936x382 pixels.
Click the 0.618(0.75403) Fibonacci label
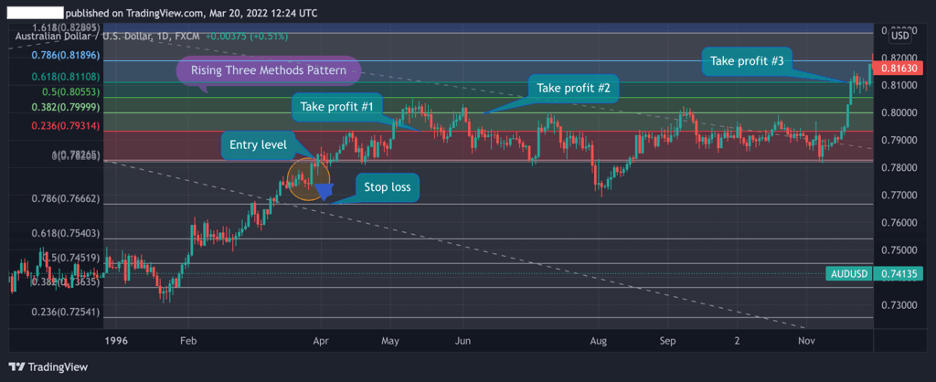(65, 233)
